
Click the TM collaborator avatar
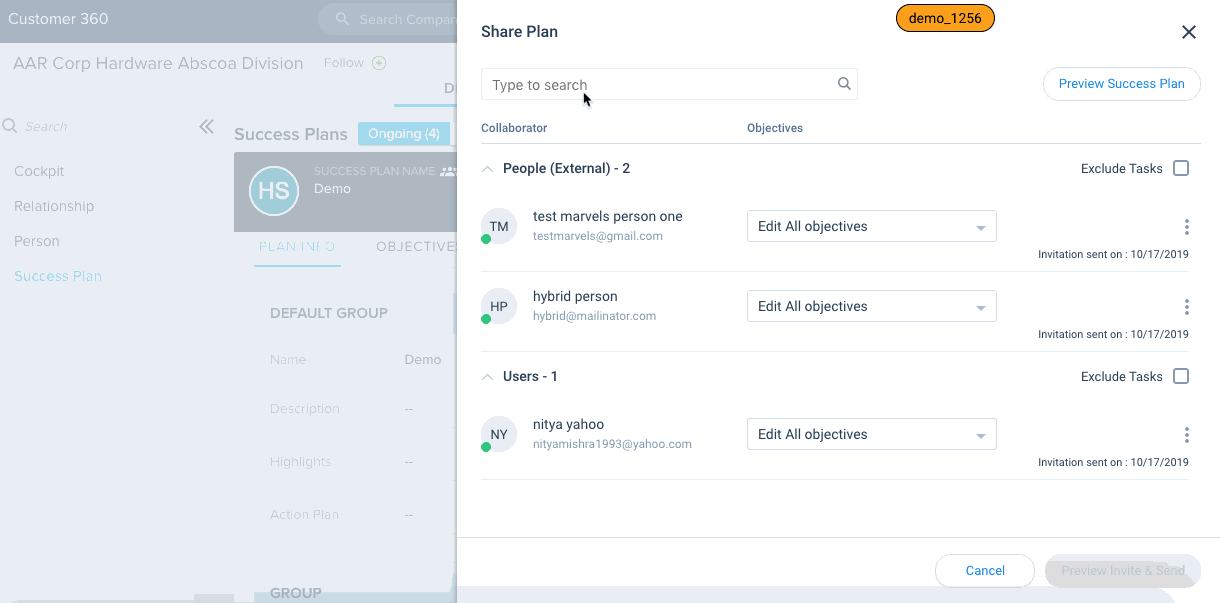(499, 226)
